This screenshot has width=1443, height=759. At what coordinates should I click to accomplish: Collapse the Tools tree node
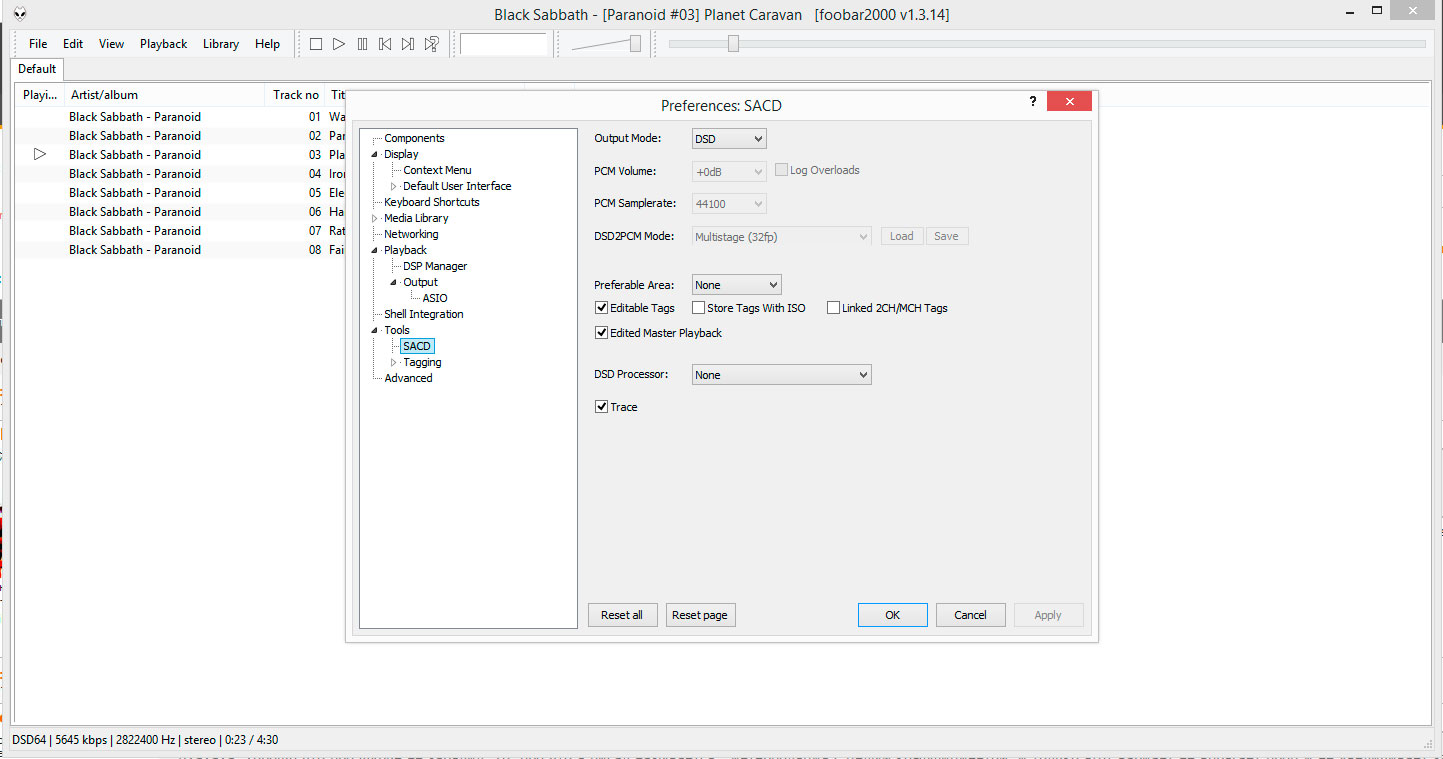tap(375, 330)
